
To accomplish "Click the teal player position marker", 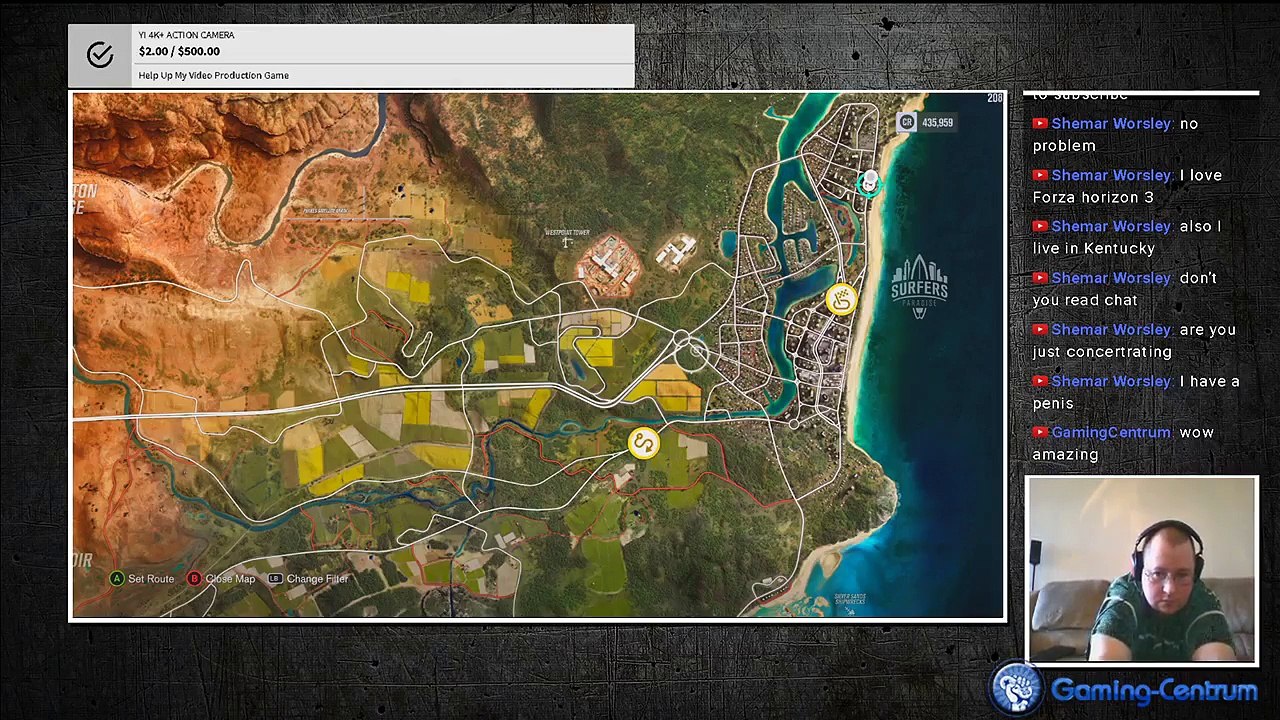I will 869,183.
